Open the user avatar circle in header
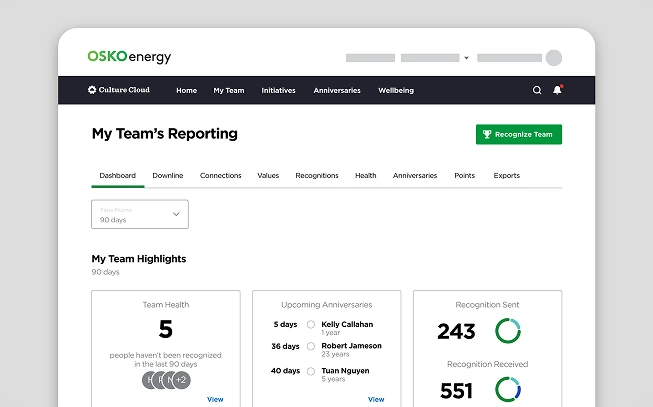This screenshot has height=407, width=653. tap(554, 58)
